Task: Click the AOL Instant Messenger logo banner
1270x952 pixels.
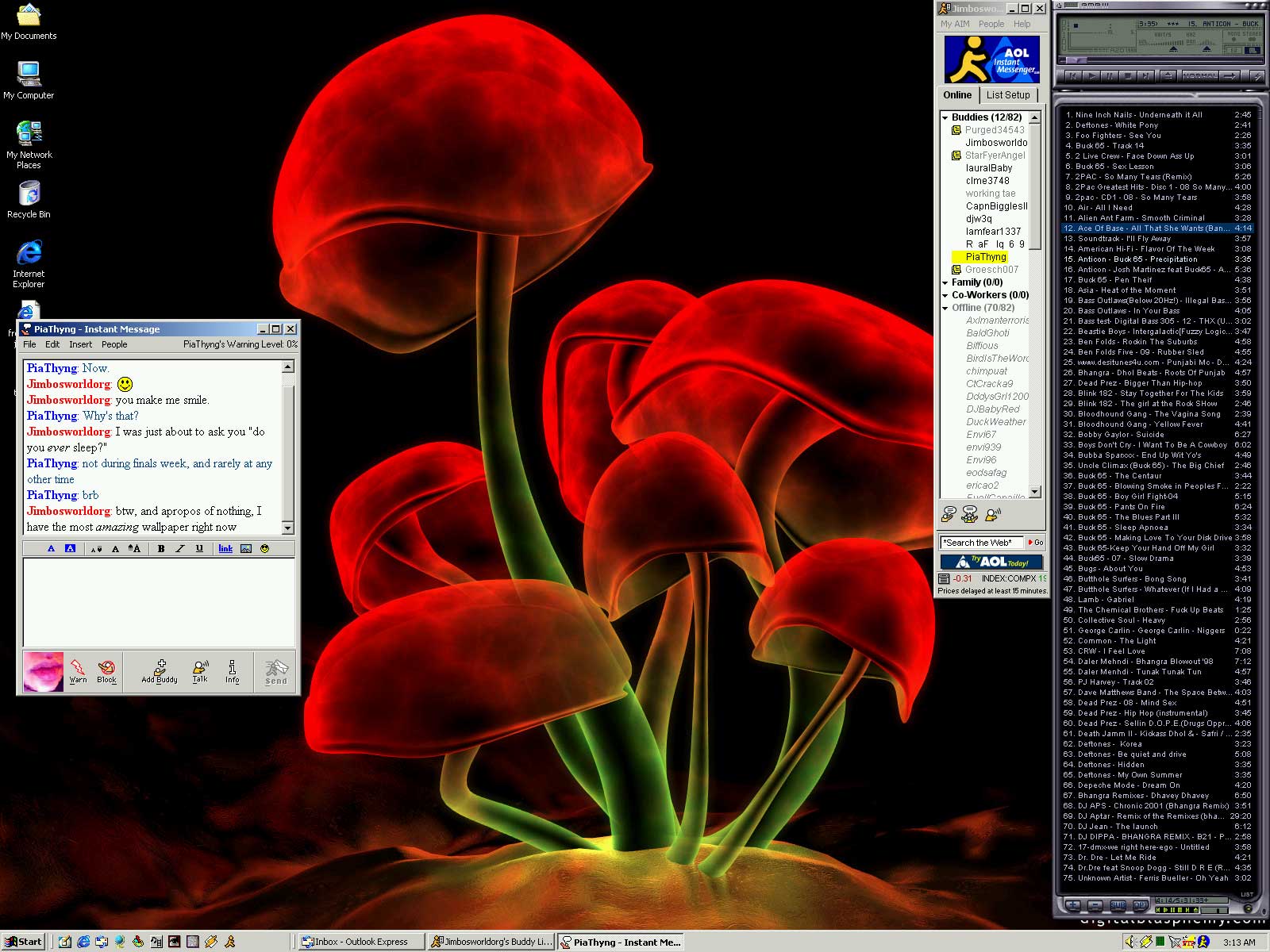Action: click(991, 59)
